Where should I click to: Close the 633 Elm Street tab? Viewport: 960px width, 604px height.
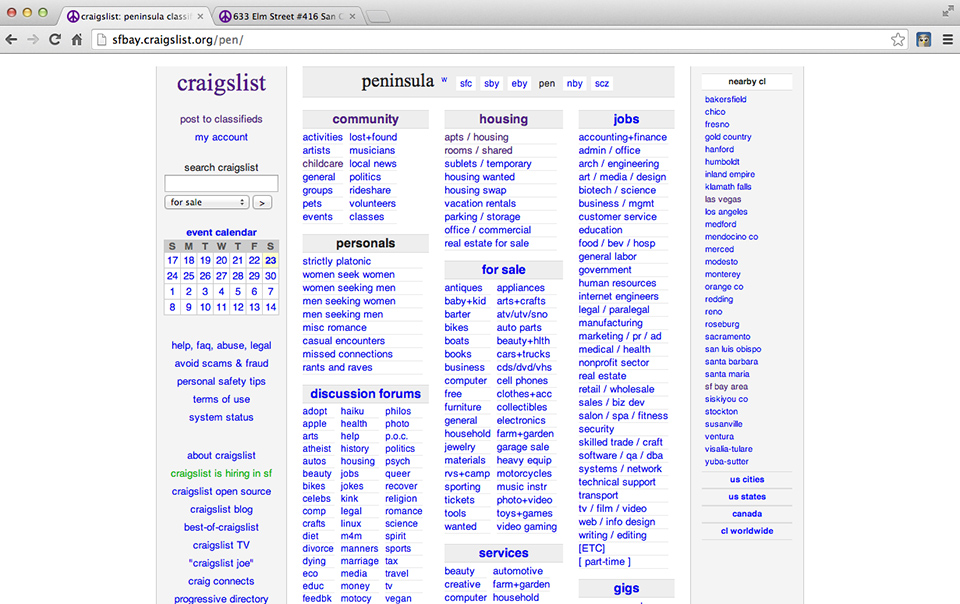coord(352,17)
